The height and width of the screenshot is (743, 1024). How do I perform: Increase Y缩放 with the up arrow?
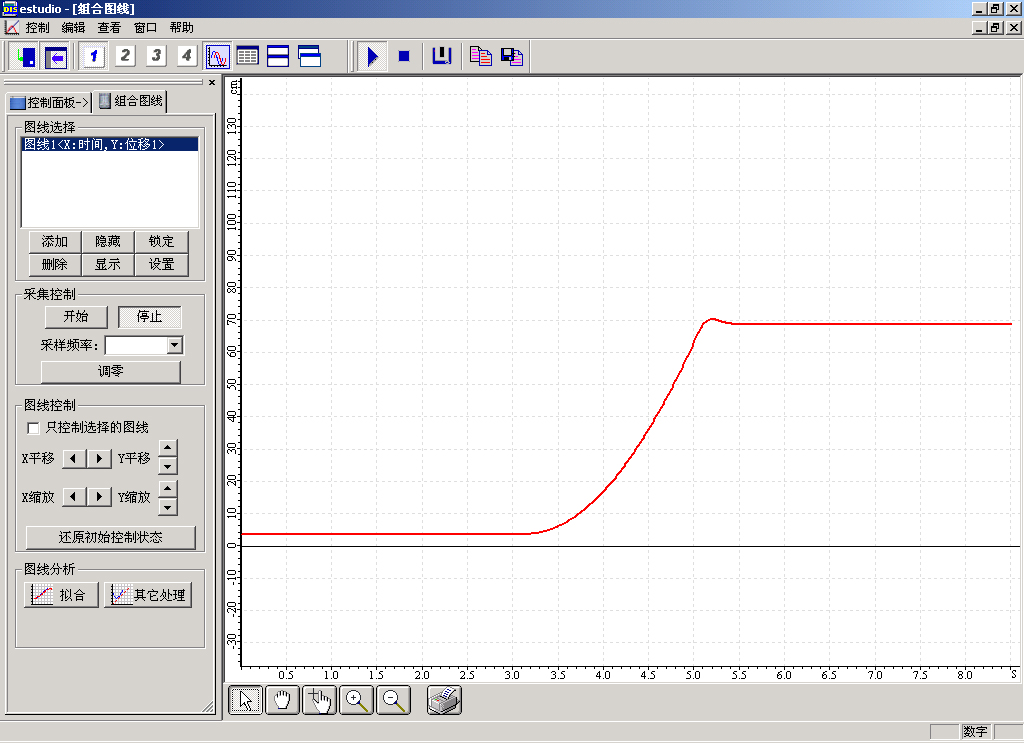168,488
